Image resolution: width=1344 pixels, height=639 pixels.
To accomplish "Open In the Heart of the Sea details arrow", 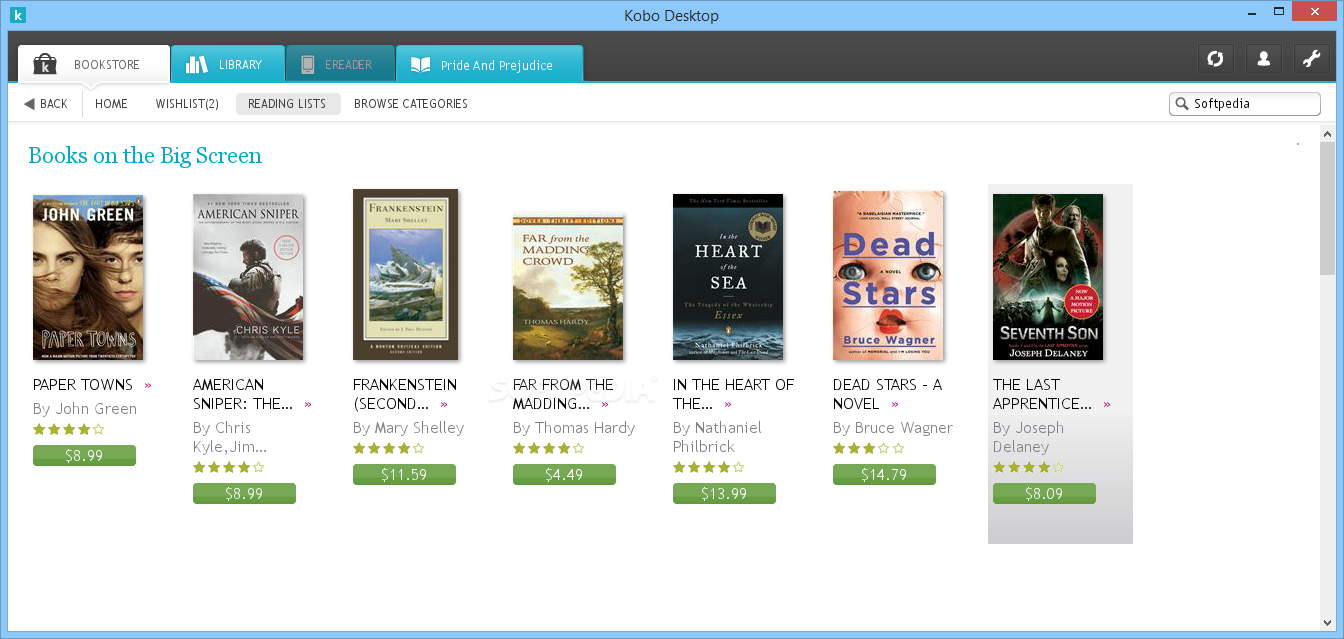I will [x=728, y=404].
